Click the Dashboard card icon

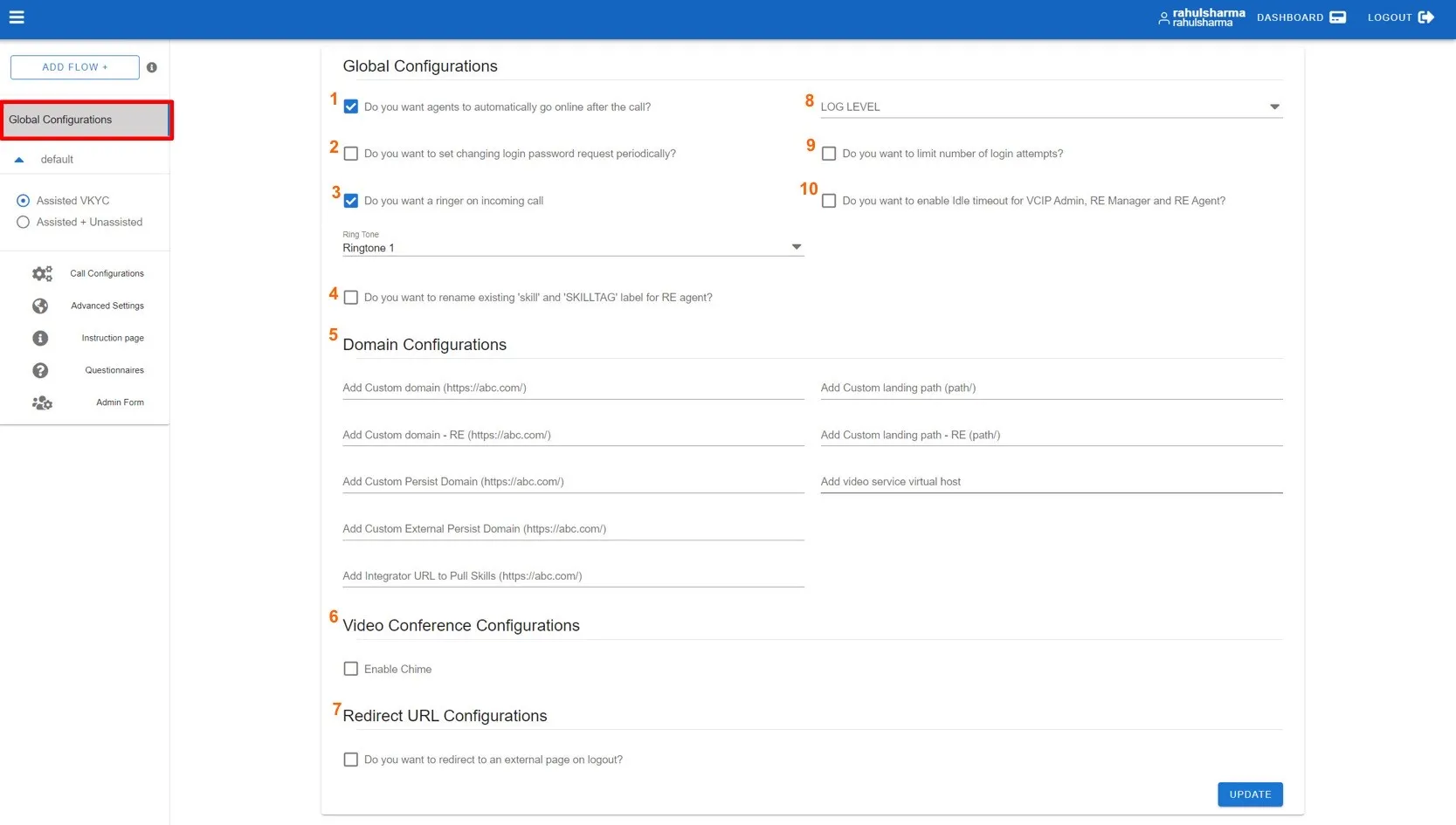1337,17
